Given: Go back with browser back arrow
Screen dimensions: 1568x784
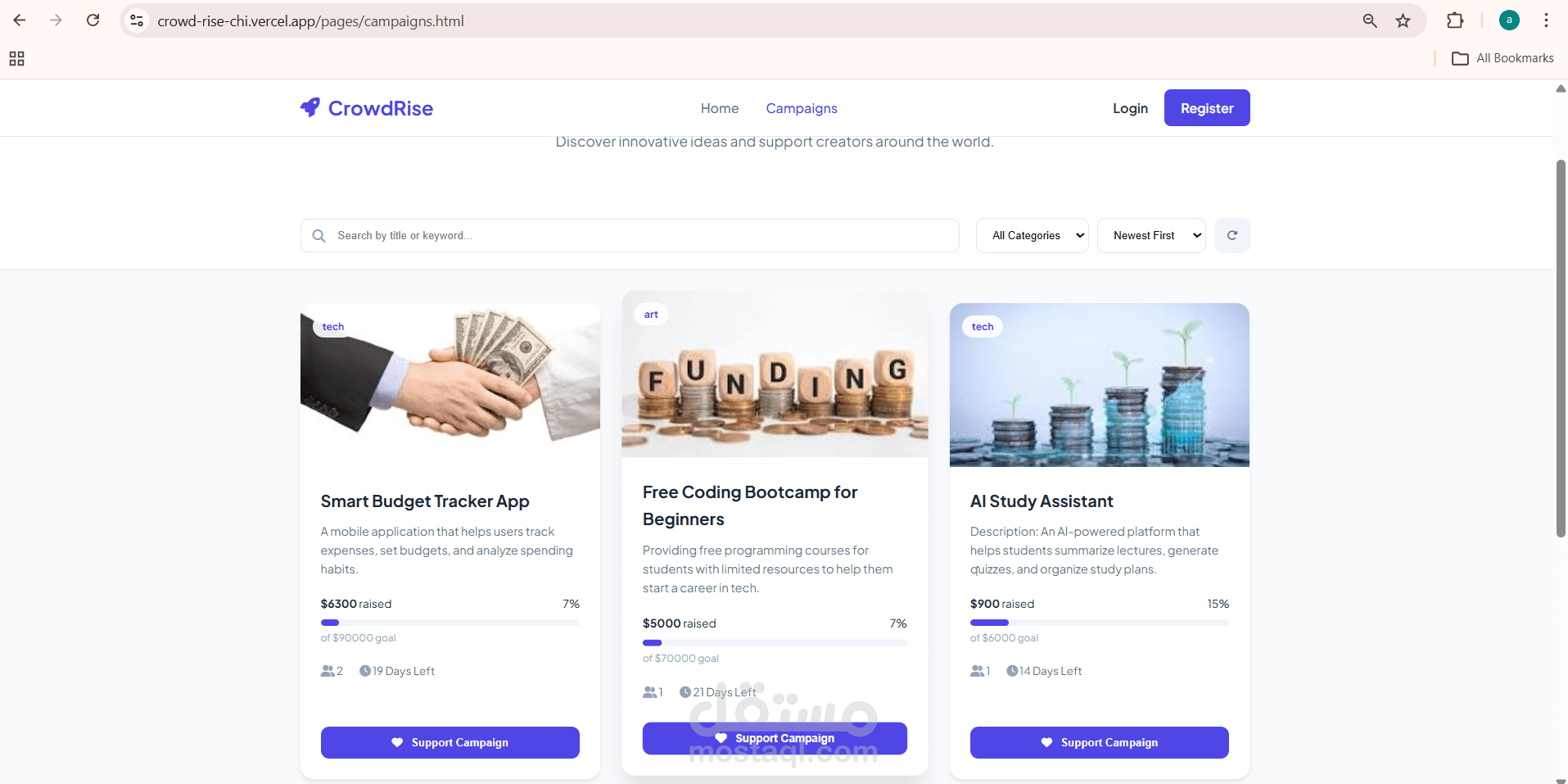Looking at the screenshot, I should (20, 20).
